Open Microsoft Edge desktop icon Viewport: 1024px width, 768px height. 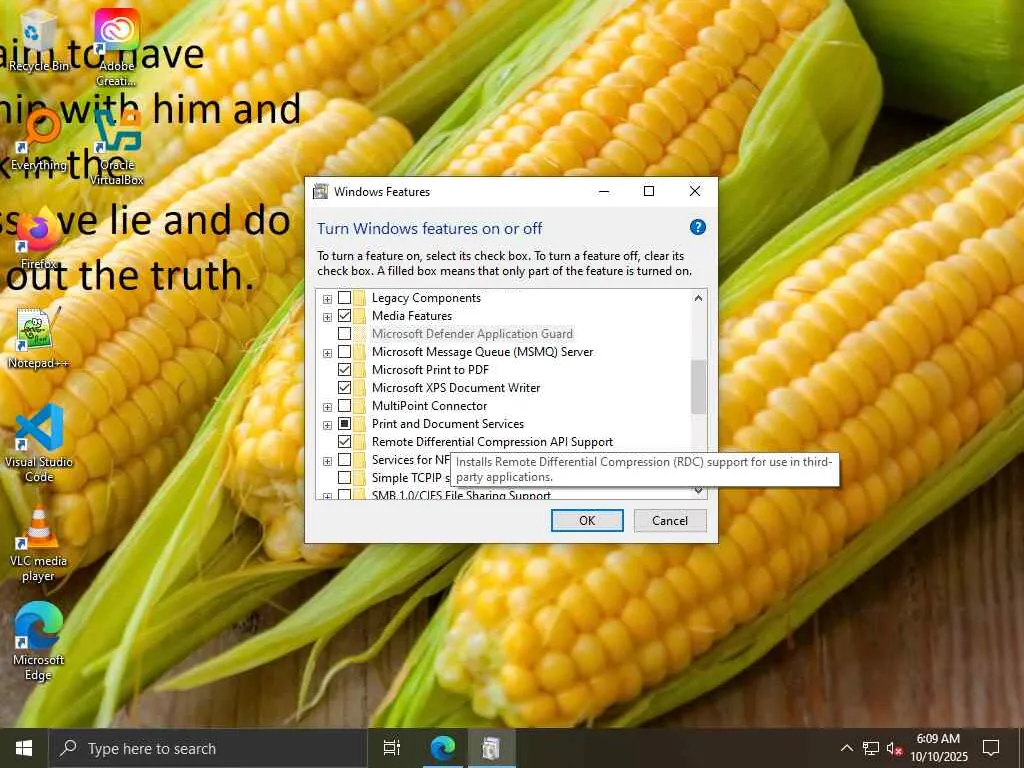tap(39, 641)
